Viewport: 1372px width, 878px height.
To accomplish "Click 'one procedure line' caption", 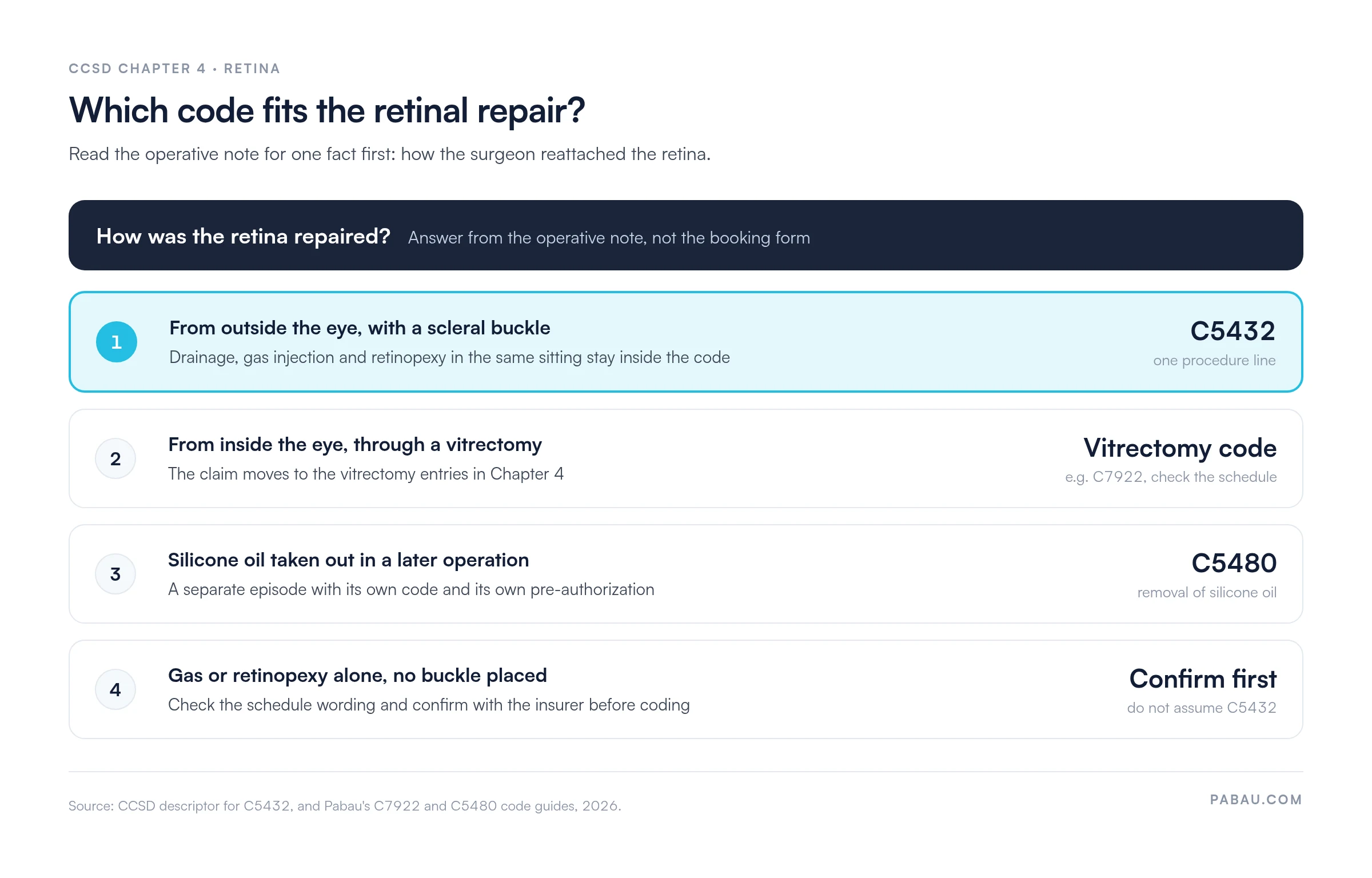I will coord(1214,360).
